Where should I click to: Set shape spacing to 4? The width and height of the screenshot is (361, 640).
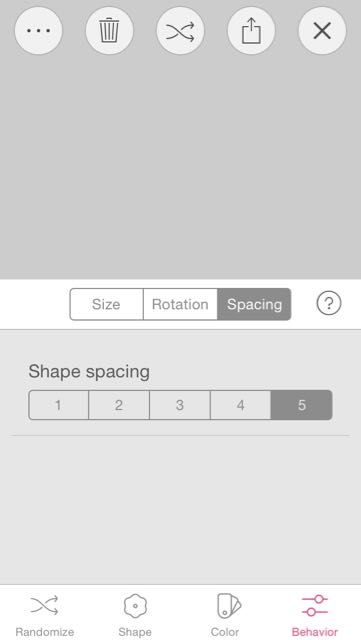click(x=241, y=405)
